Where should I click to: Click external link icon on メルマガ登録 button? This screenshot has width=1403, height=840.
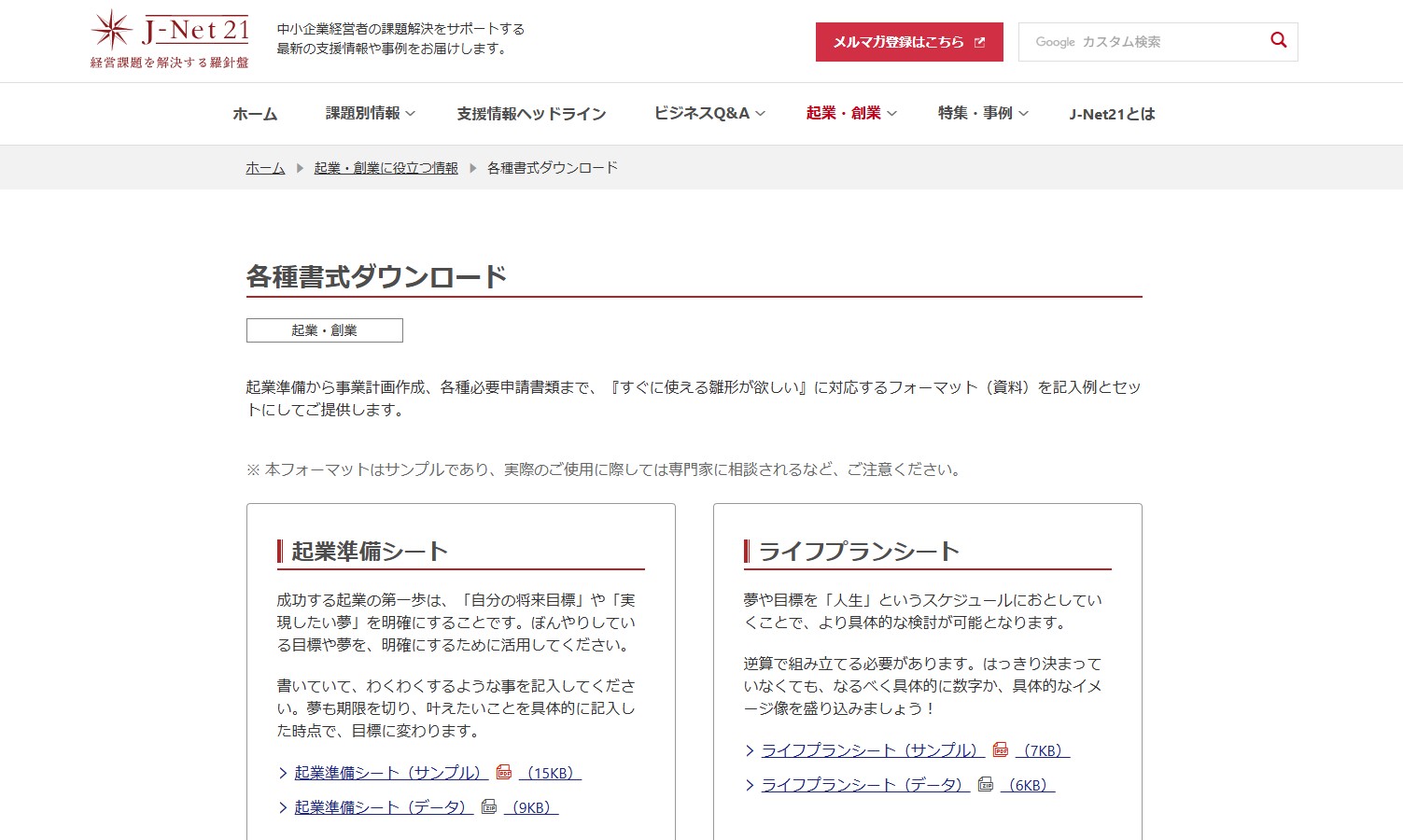pos(979,42)
